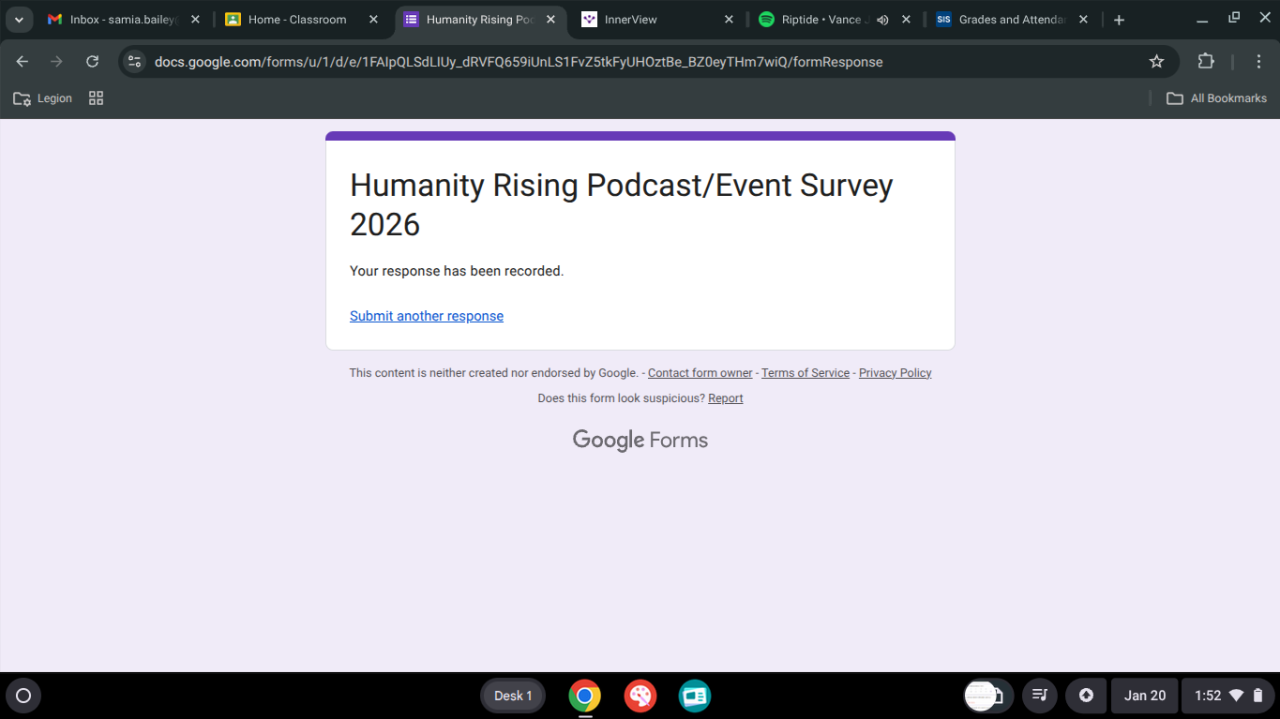The height and width of the screenshot is (719, 1280).
Task: Report this form as suspicious
Action: pyautogui.click(x=725, y=398)
